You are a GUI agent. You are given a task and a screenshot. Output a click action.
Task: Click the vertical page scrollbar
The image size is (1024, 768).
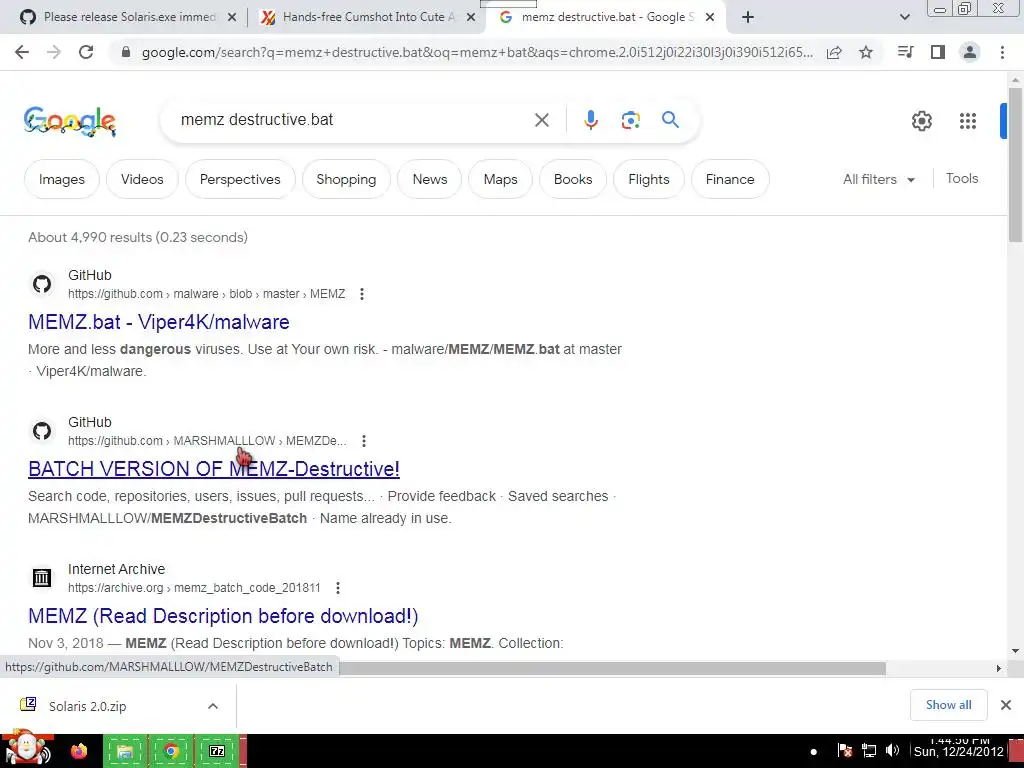tap(1015, 165)
